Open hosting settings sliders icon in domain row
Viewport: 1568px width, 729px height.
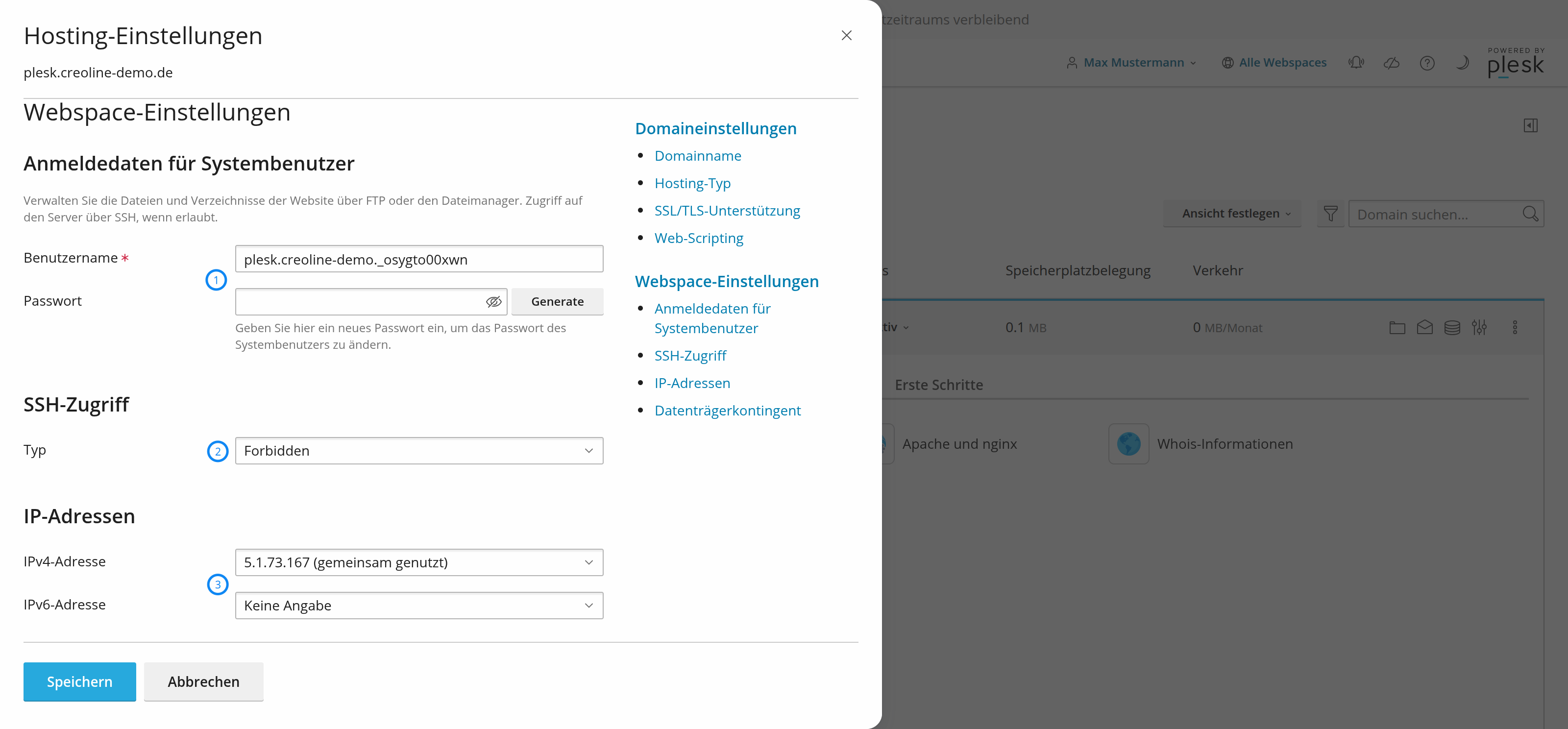coord(1479,327)
